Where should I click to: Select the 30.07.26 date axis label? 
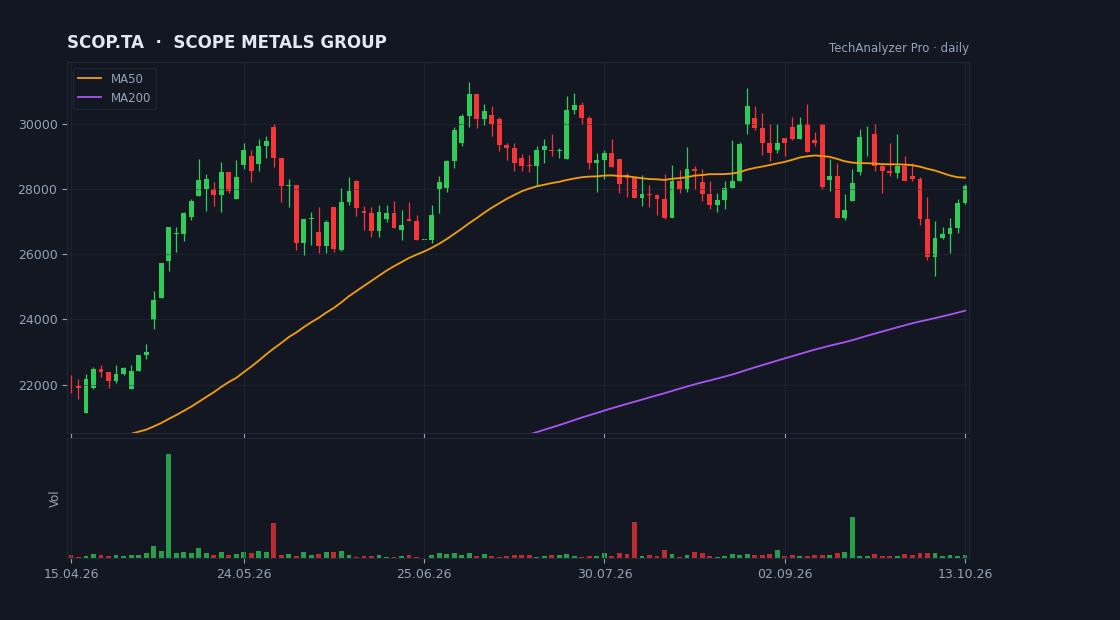click(x=605, y=574)
